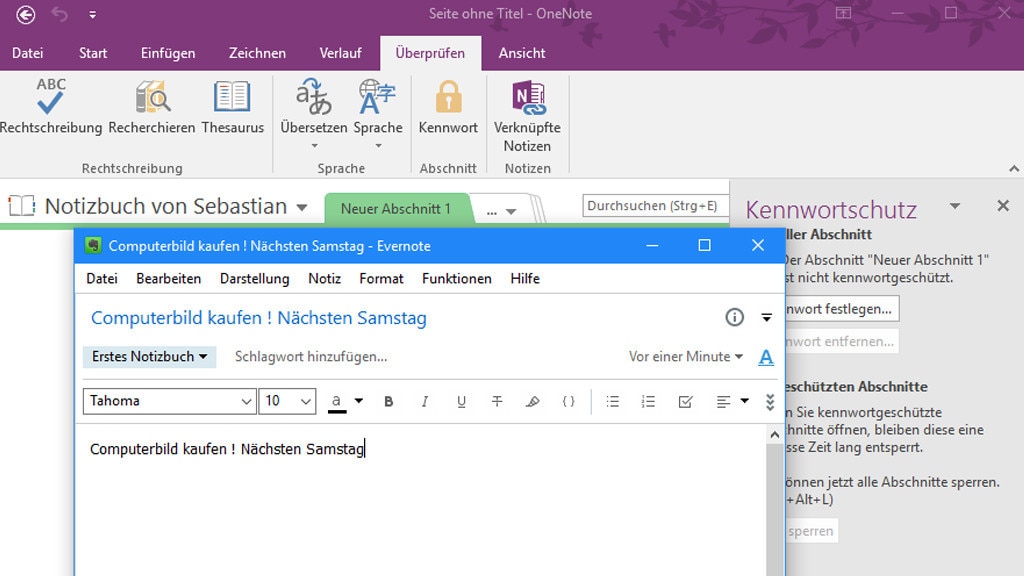This screenshot has height=576, width=1024.
Task: Click the note info icon in Evernote
Action: pyautogui.click(x=734, y=316)
